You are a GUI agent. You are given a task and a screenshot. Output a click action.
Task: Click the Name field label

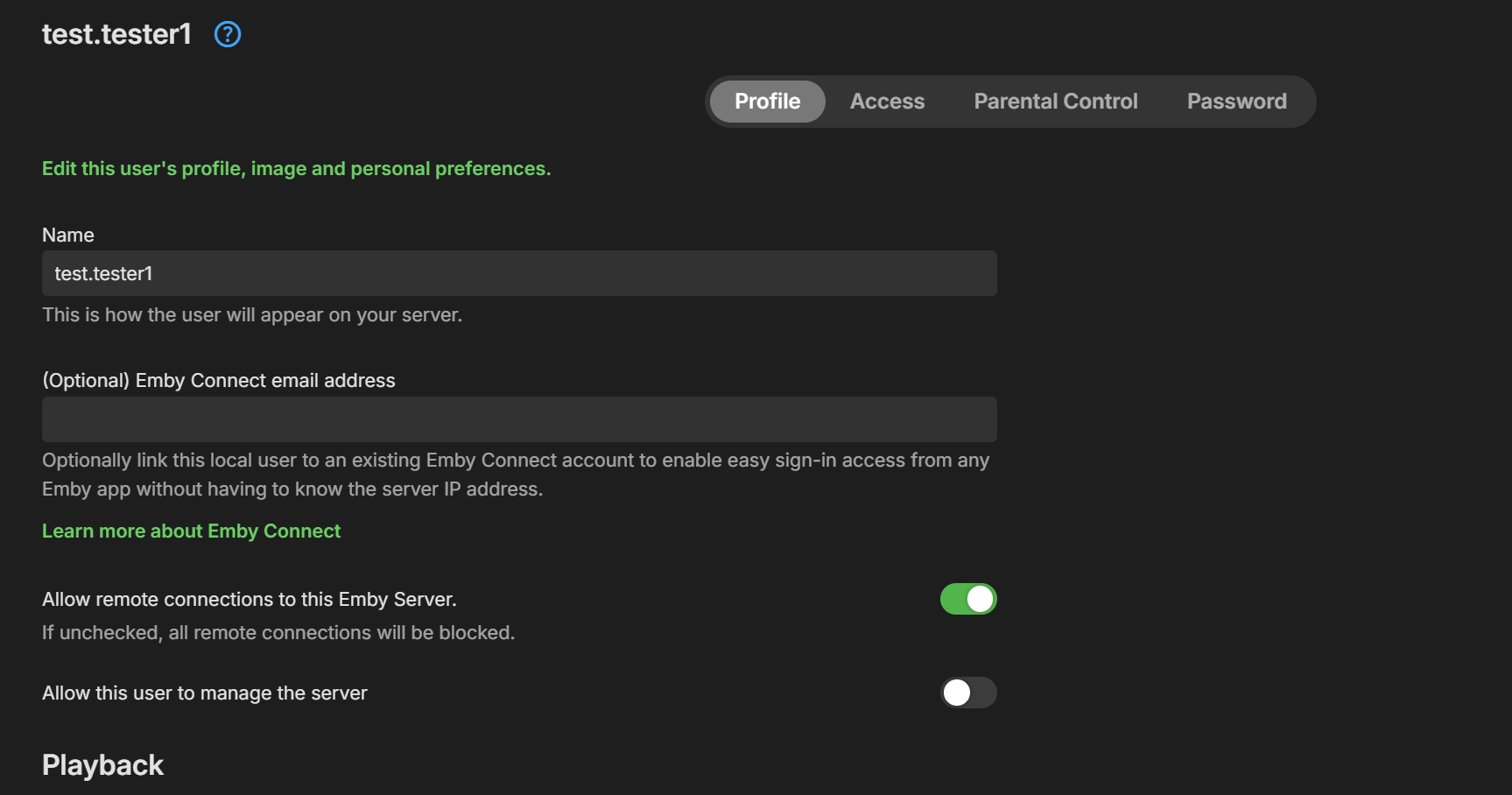click(68, 236)
